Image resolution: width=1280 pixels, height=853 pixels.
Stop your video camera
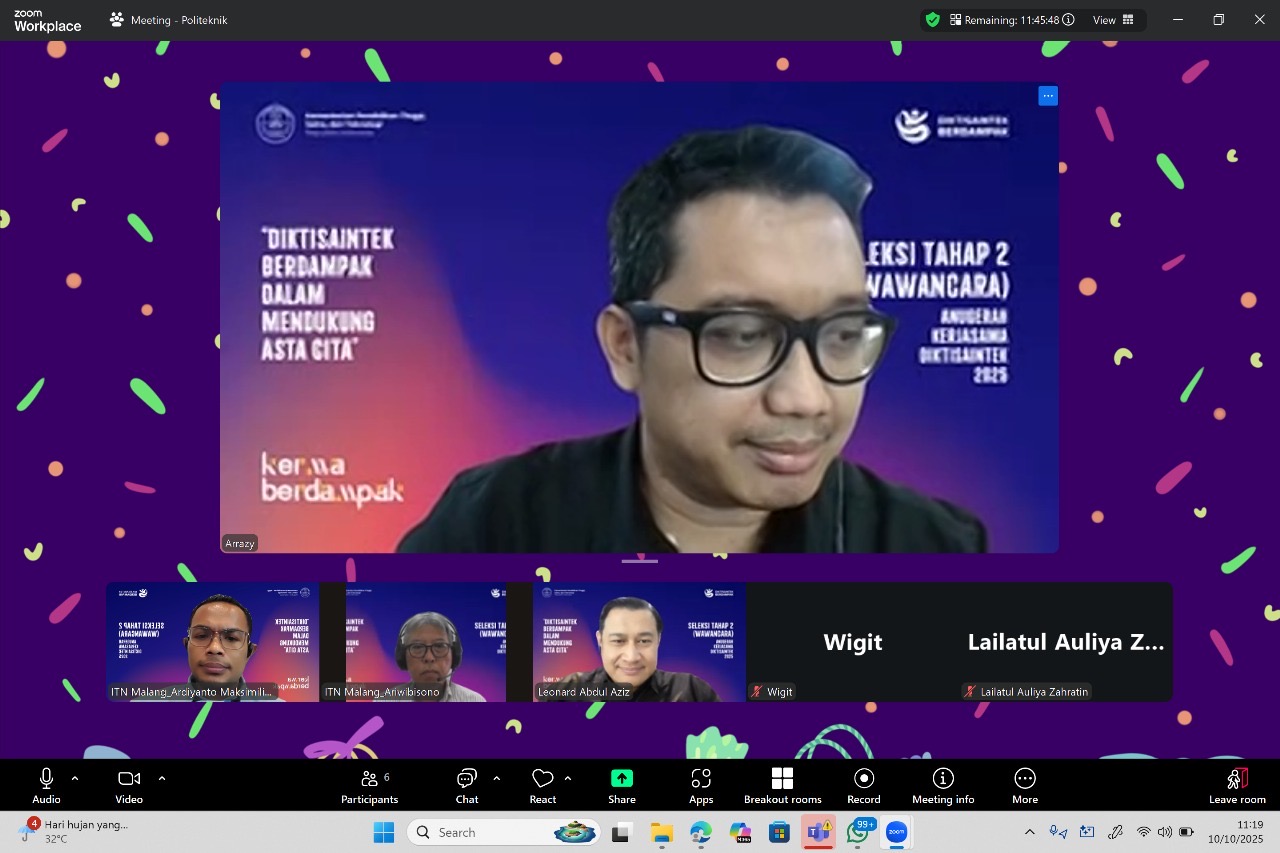coord(129,785)
